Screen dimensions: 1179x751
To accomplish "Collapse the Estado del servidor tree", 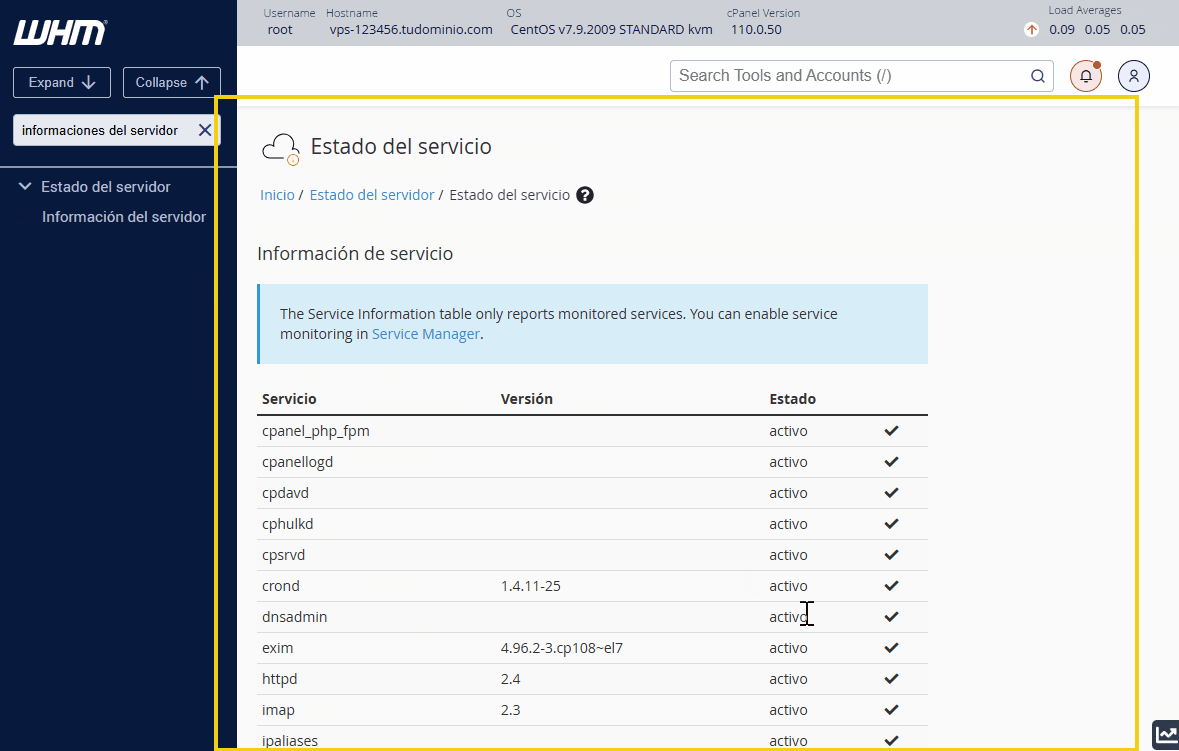I will 24,186.
